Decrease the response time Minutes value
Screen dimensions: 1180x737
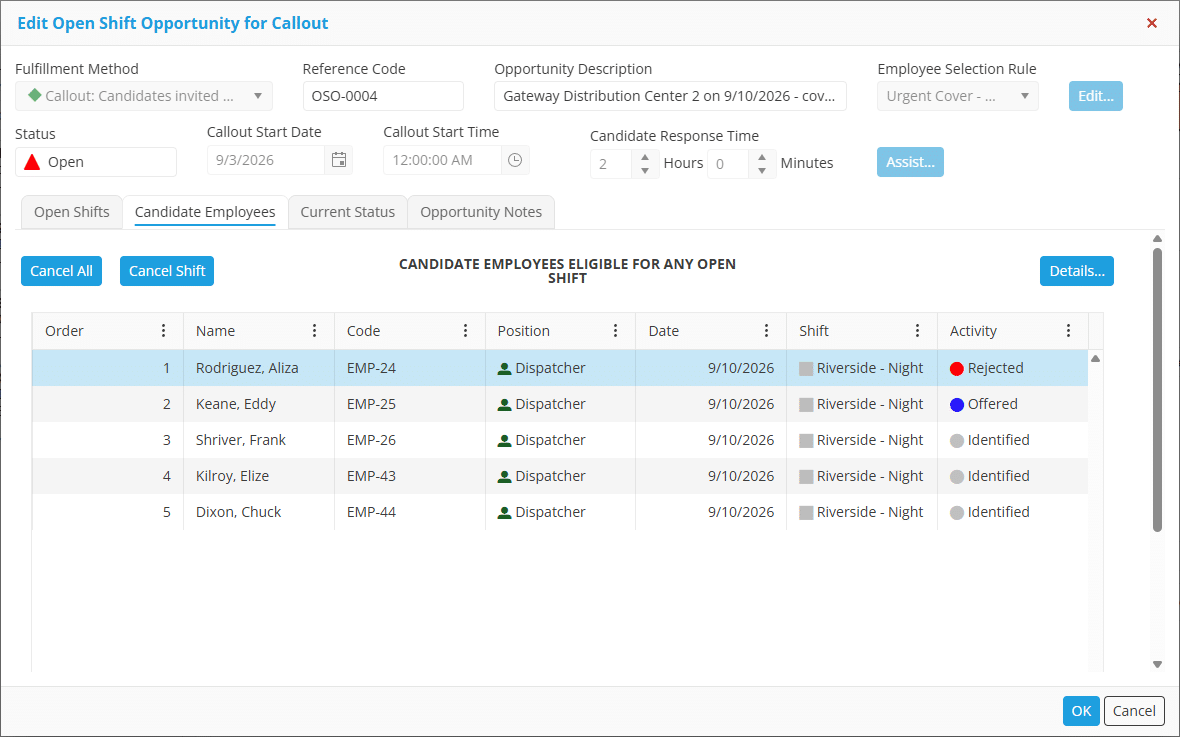click(762, 170)
